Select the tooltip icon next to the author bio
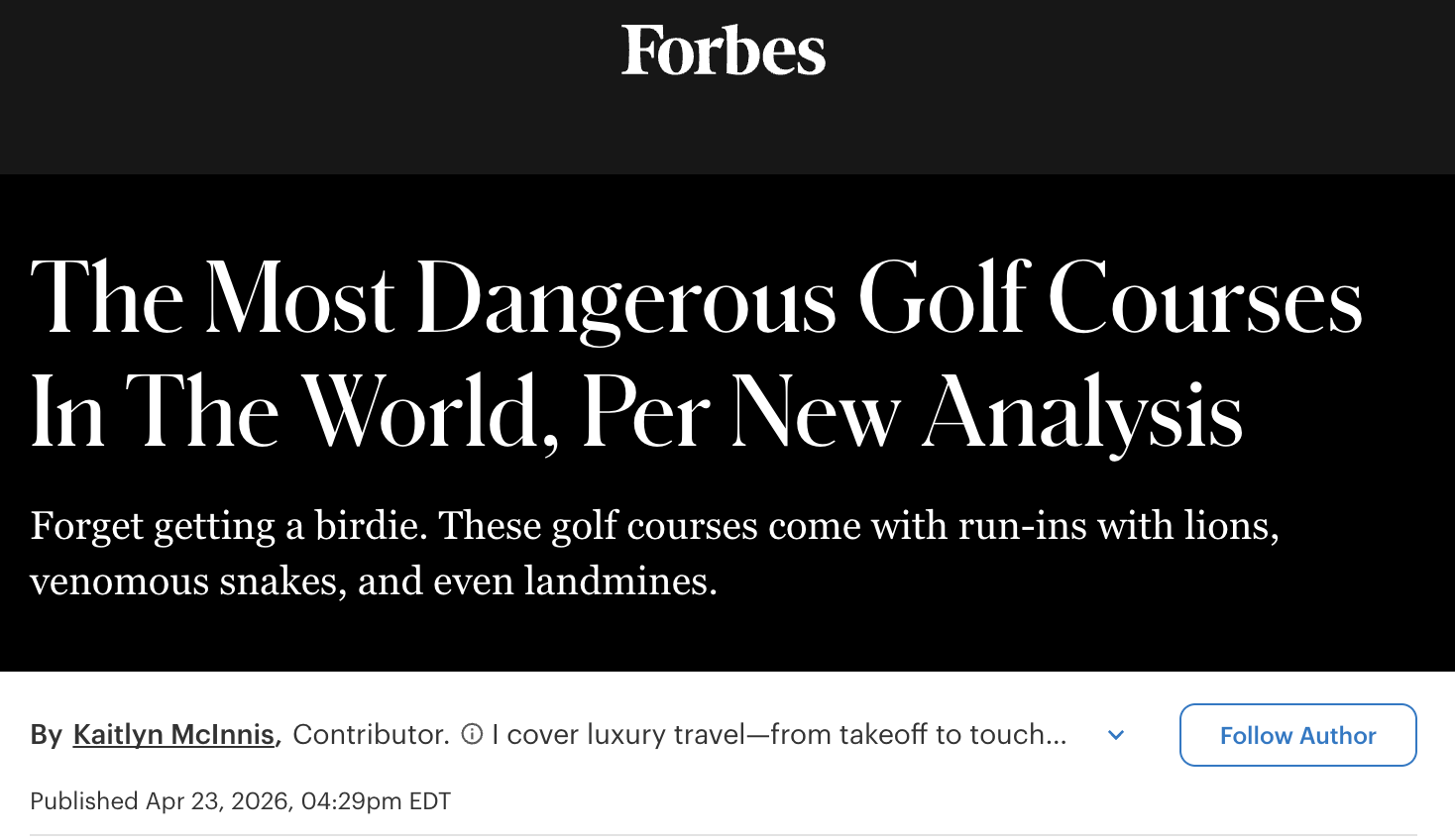The image size is (1455, 840). 470,735
